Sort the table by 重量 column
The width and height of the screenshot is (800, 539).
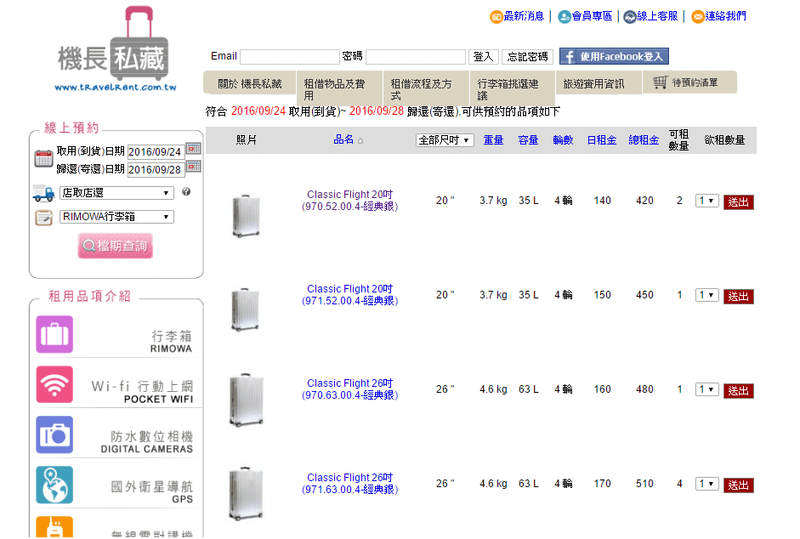[493, 140]
